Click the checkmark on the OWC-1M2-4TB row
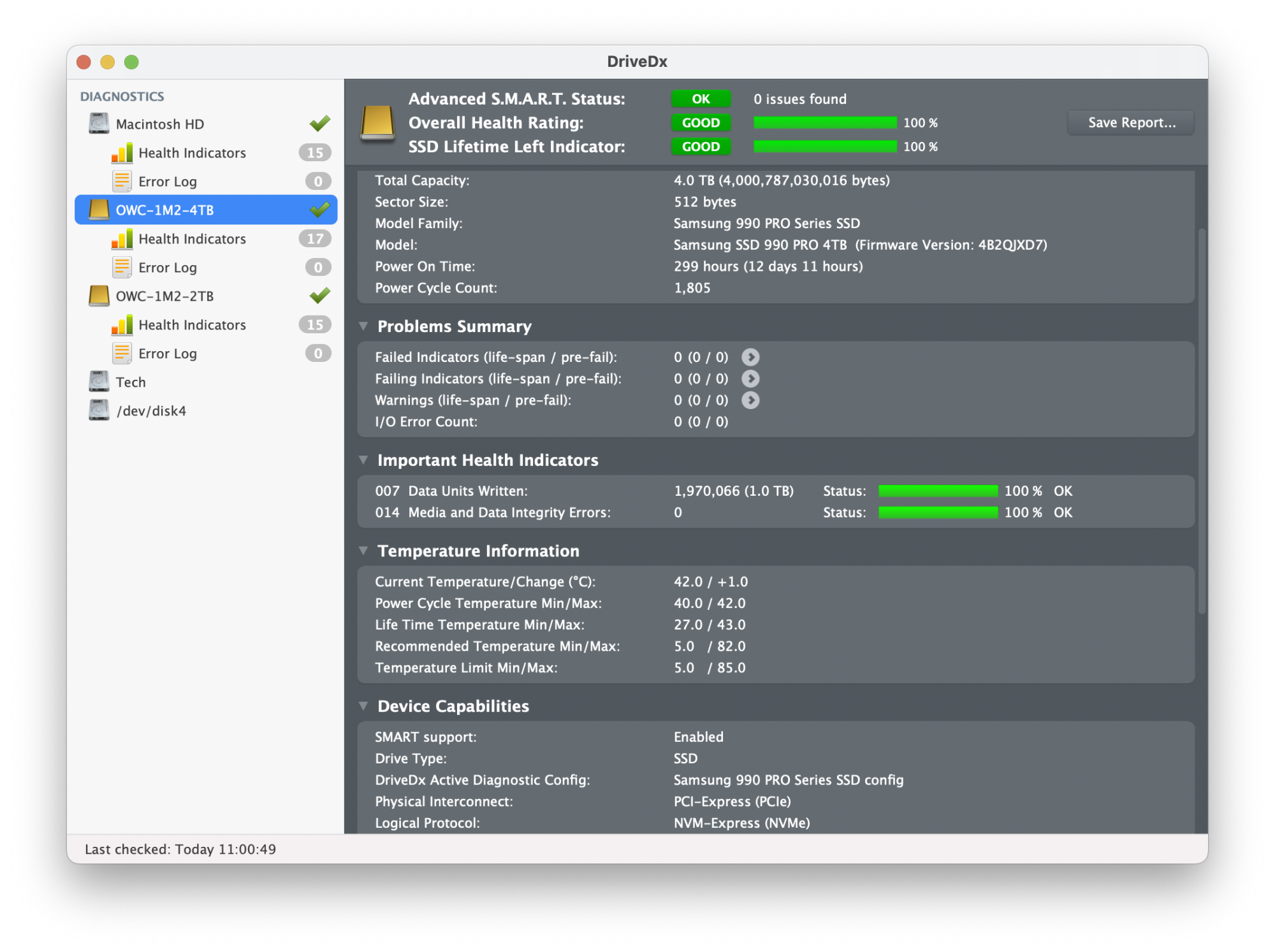Screen dimensions: 1275x952 319,209
